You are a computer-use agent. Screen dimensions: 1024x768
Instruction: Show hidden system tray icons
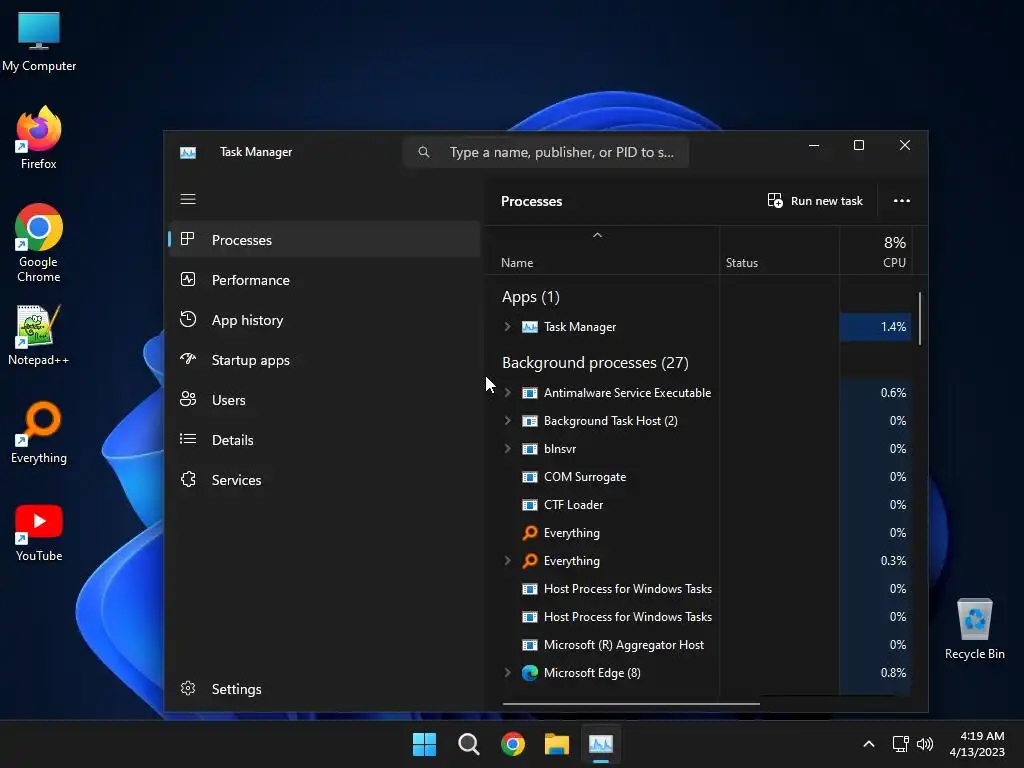click(869, 744)
